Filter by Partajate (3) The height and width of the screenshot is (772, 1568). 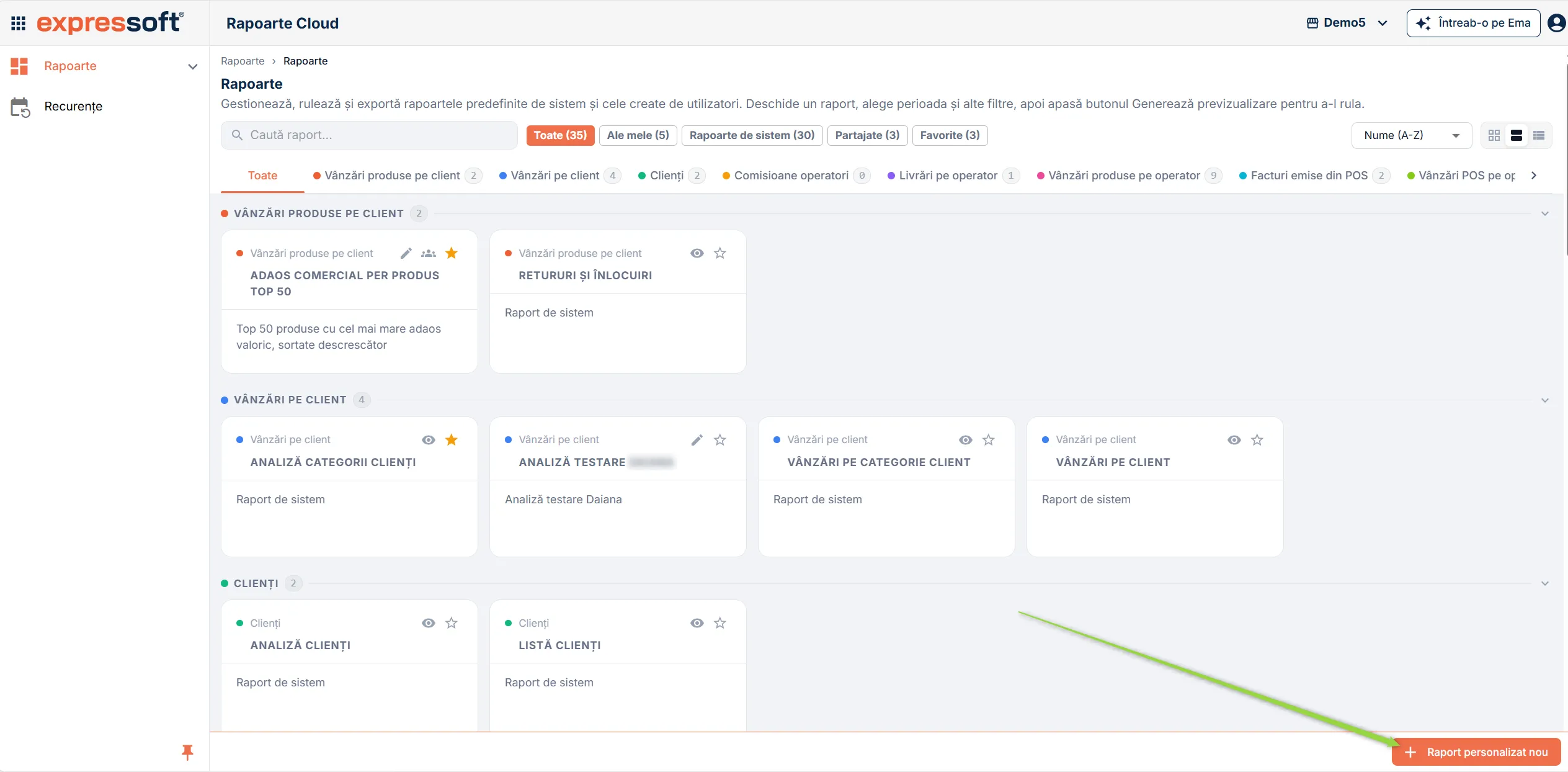[867, 135]
